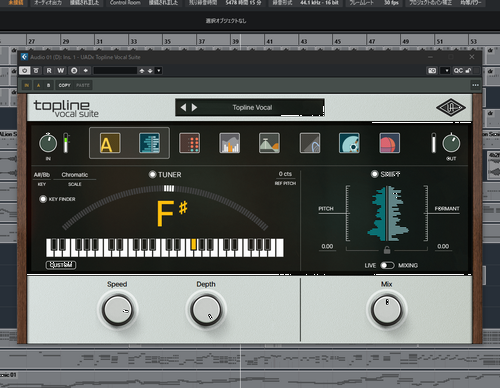Select the red dot grid module icon

click(x=189, y=143)
